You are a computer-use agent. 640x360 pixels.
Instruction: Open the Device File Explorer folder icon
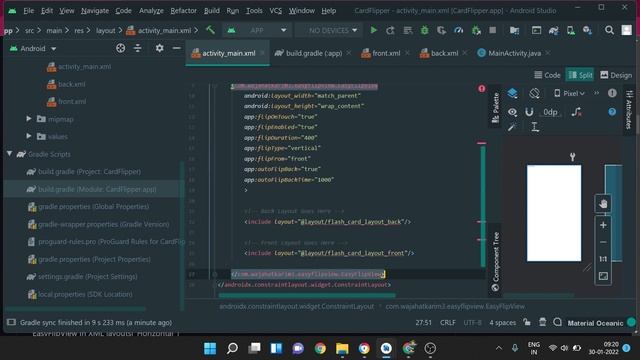(x=514, y=30)
